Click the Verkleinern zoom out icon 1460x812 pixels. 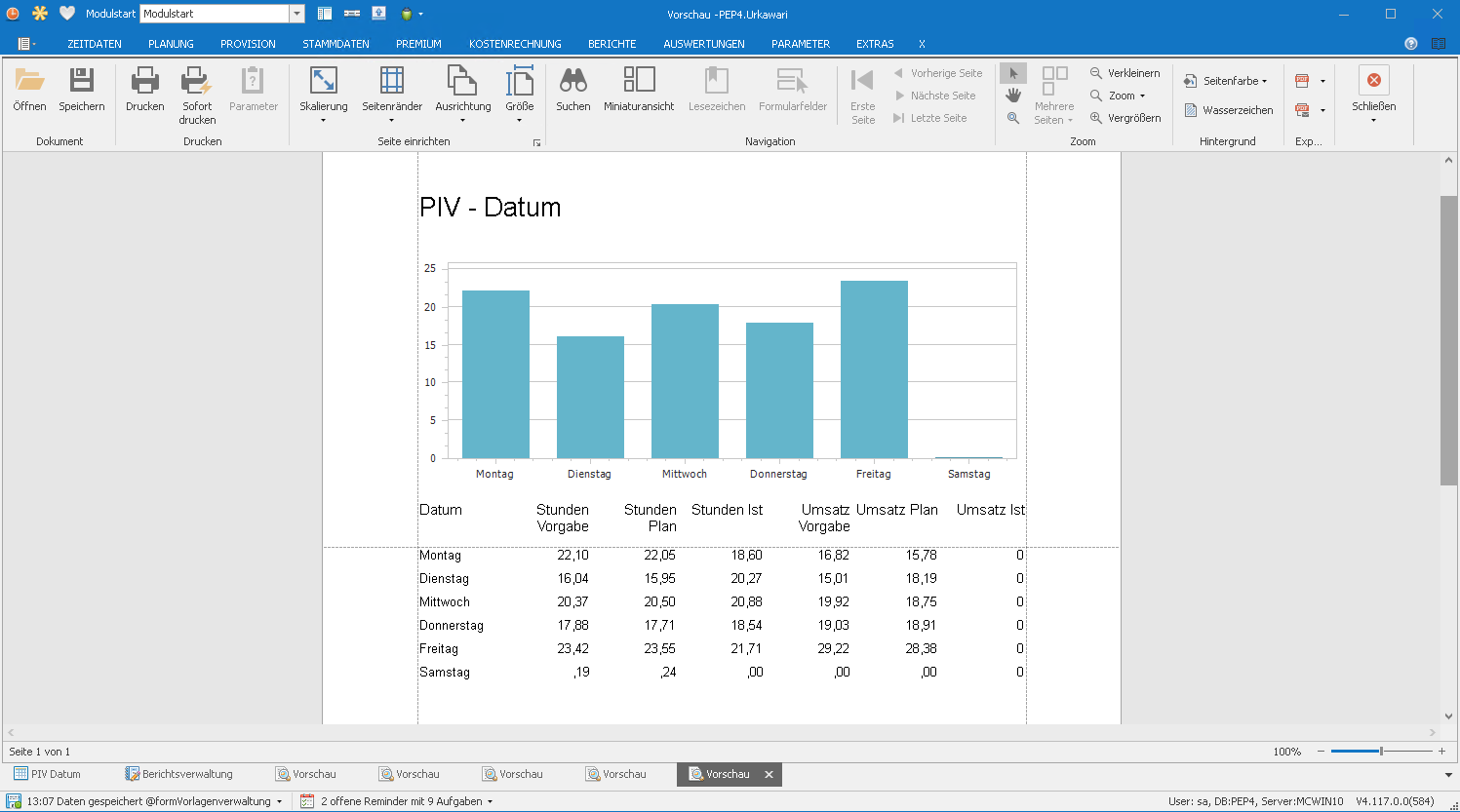click(x=1096, y=73)
